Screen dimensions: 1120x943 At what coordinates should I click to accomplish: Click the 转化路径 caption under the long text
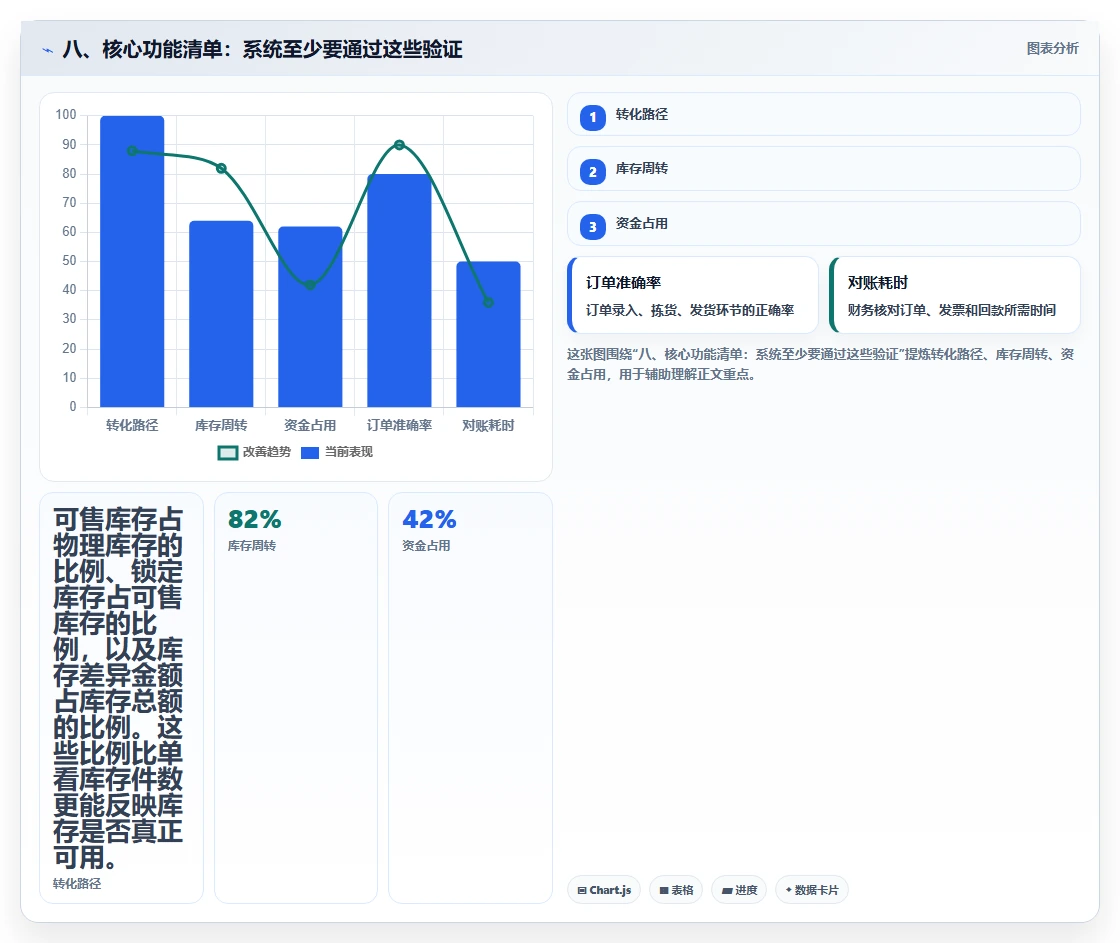(77, 884)
